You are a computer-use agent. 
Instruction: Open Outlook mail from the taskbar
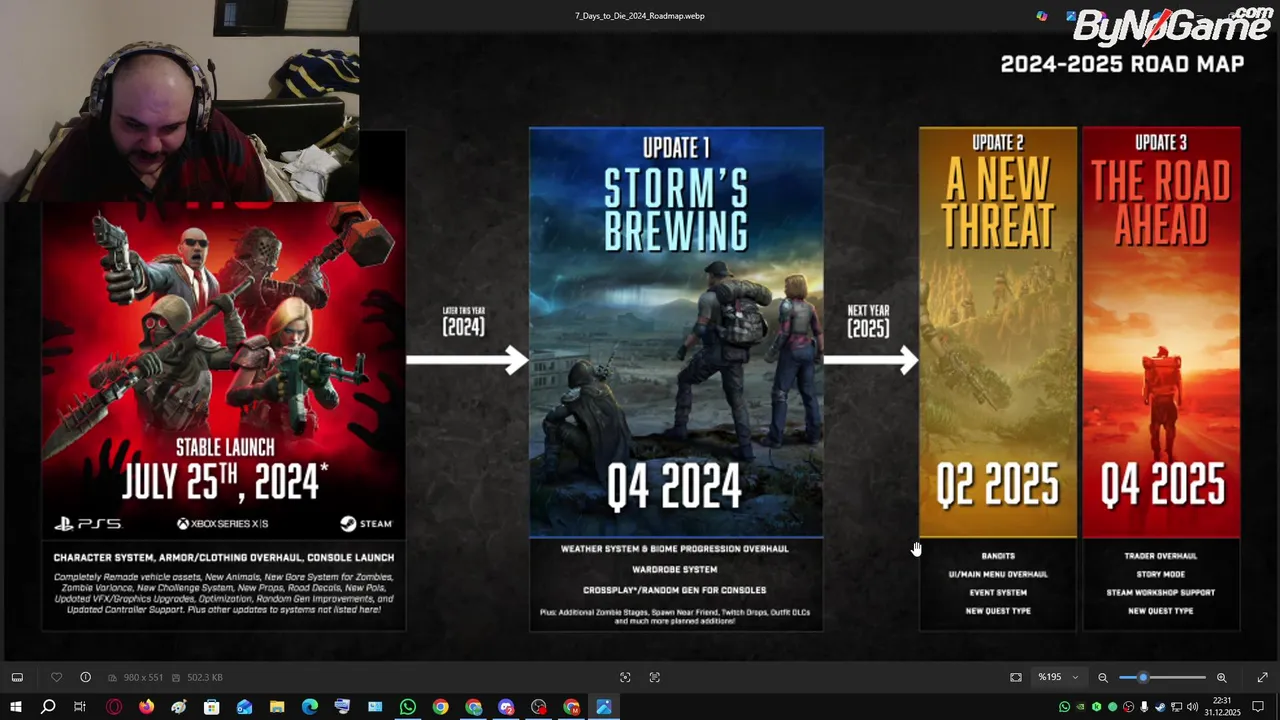tap(245, 707)
